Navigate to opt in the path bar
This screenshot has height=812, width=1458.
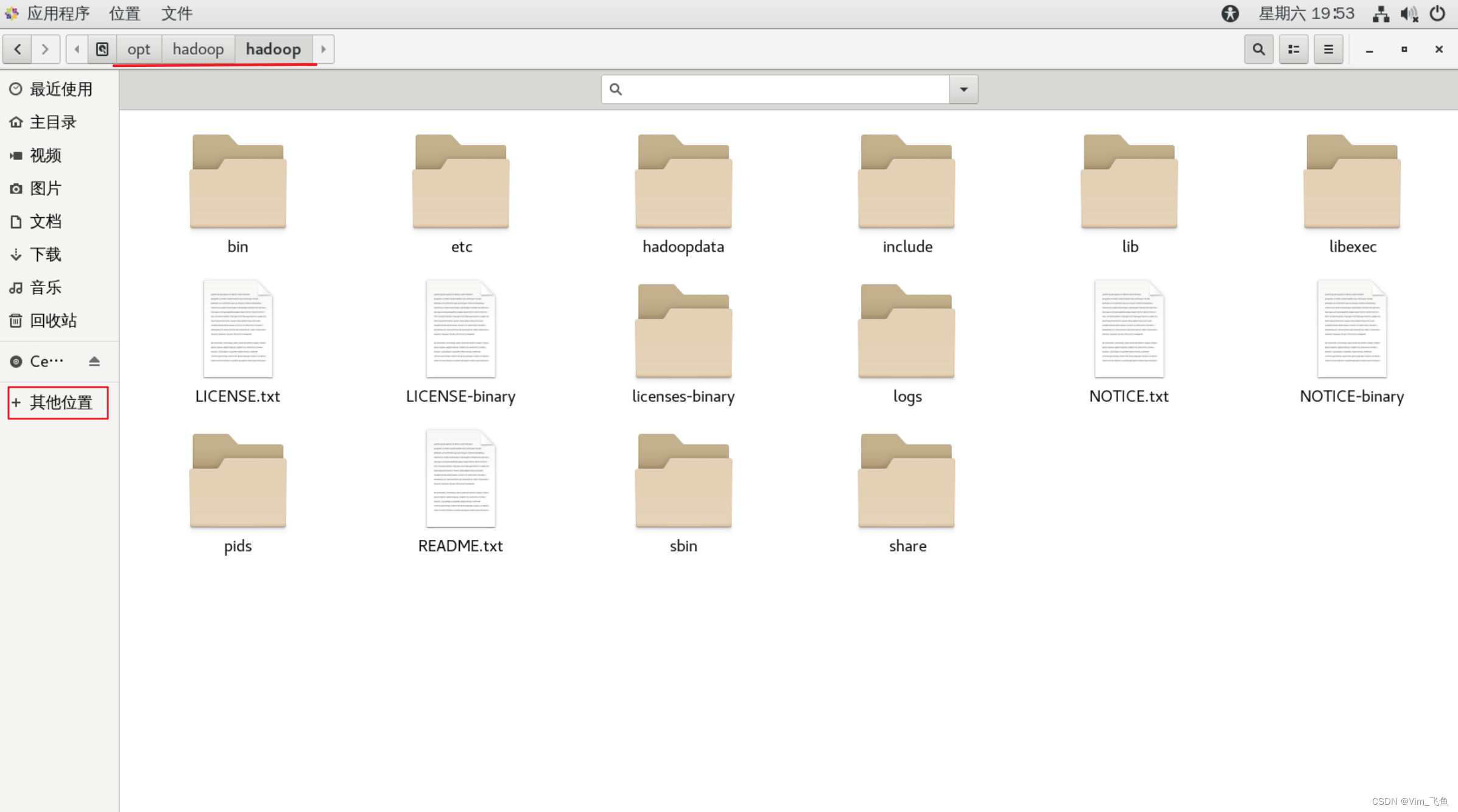pyautogui.click(x=139, y=49)
